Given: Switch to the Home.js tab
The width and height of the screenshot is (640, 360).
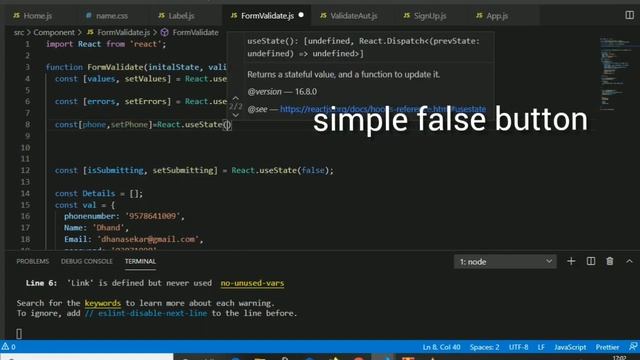Looking at the screenshot, I should [x=33, y=16].
